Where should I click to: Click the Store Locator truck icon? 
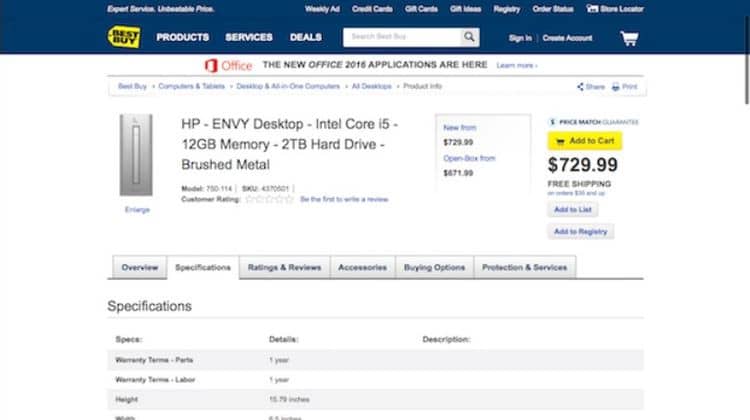pyautogui.click(x=592, y=9)
